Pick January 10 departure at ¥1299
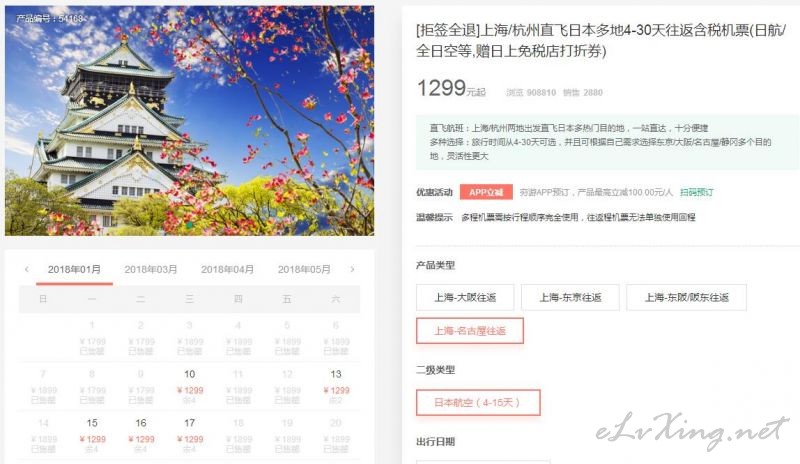This screenshot has width=800, height=464. (x=190, y=386)
